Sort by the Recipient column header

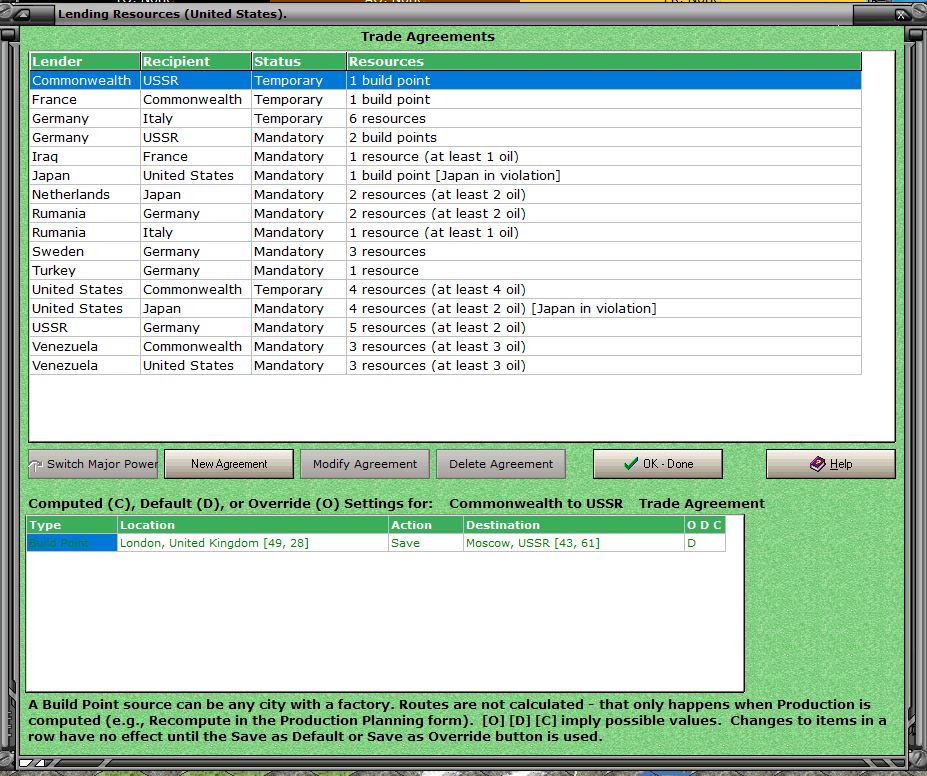196,61
